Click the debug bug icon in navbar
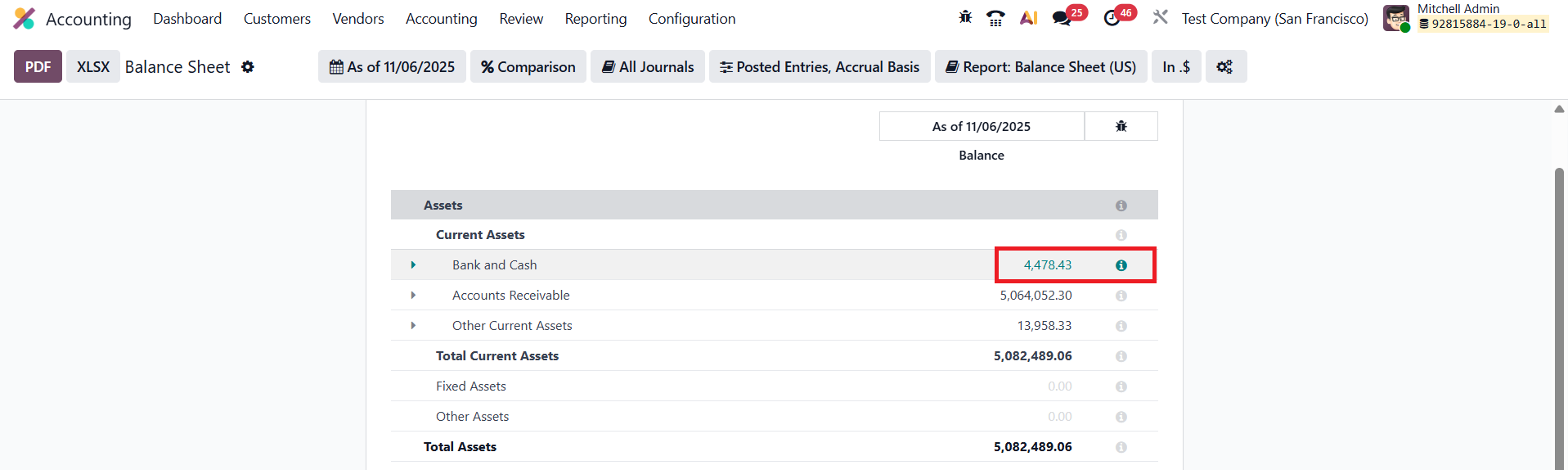Screen dimensions: 1568x470 point(965,17)
